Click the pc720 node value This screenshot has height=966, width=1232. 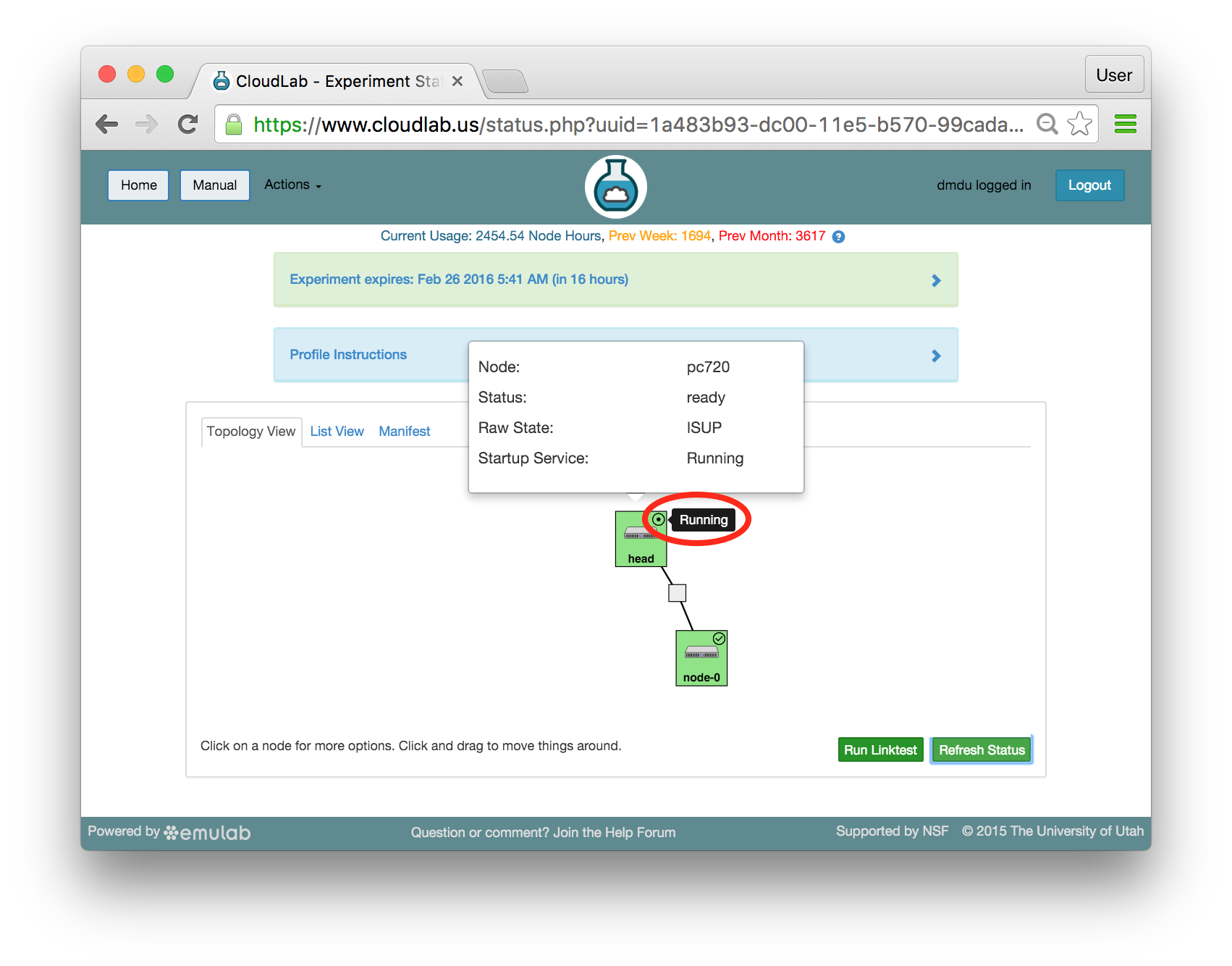708,367
